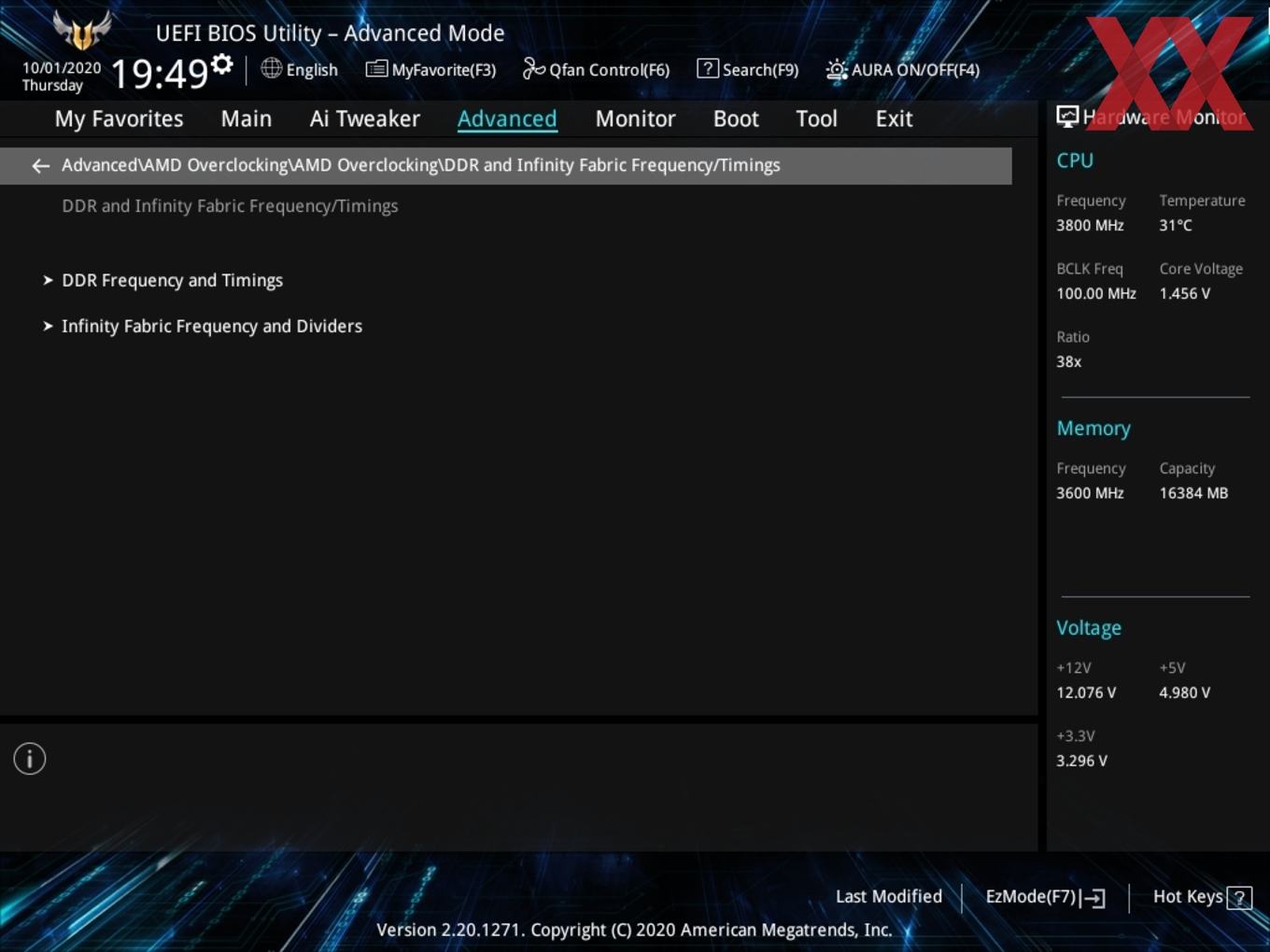Click the Voltage section heading
Viewport: 1270px width, 952px height.
(x=1089, y=628)
